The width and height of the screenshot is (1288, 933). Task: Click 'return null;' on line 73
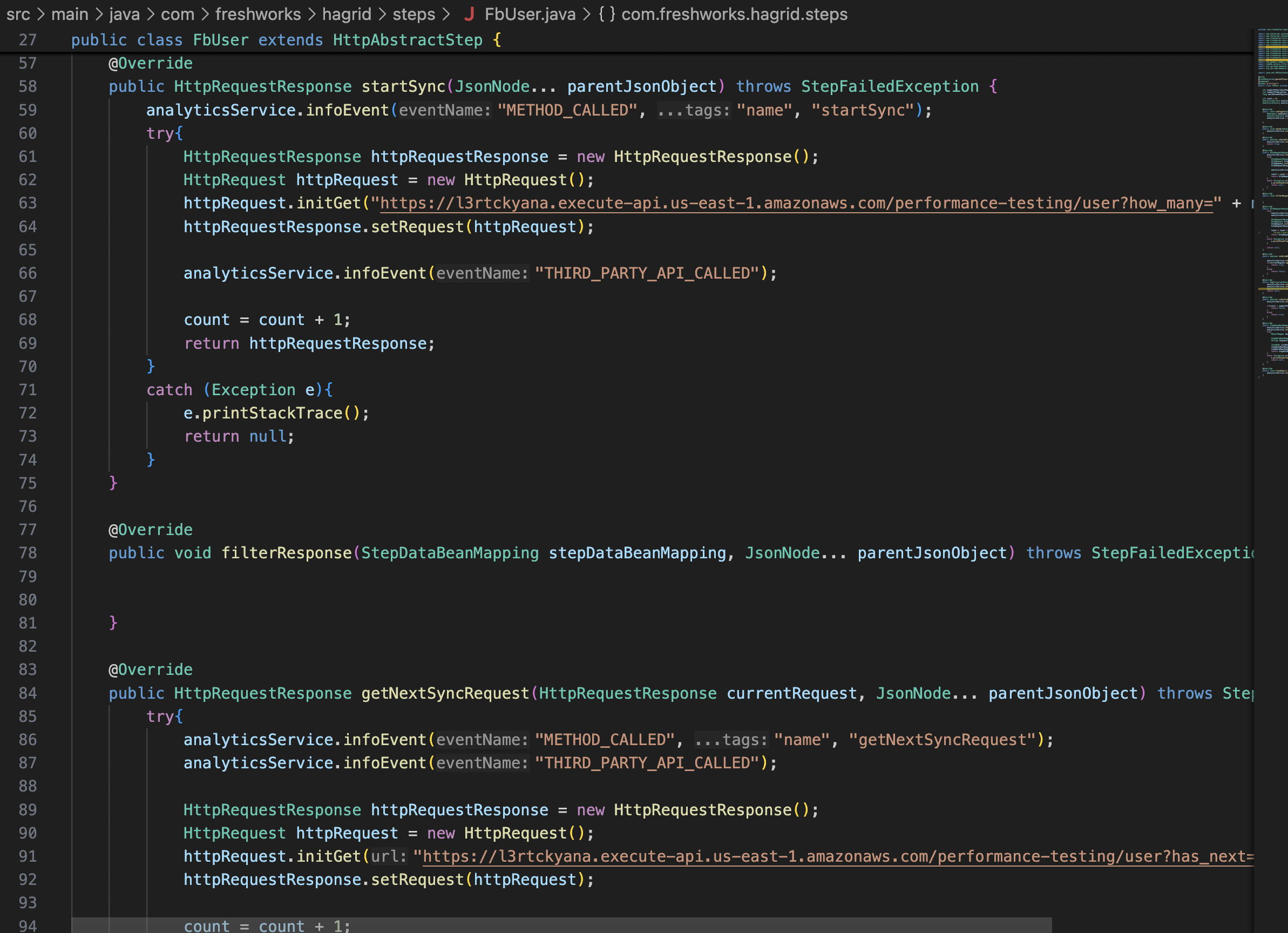(239, 437)
